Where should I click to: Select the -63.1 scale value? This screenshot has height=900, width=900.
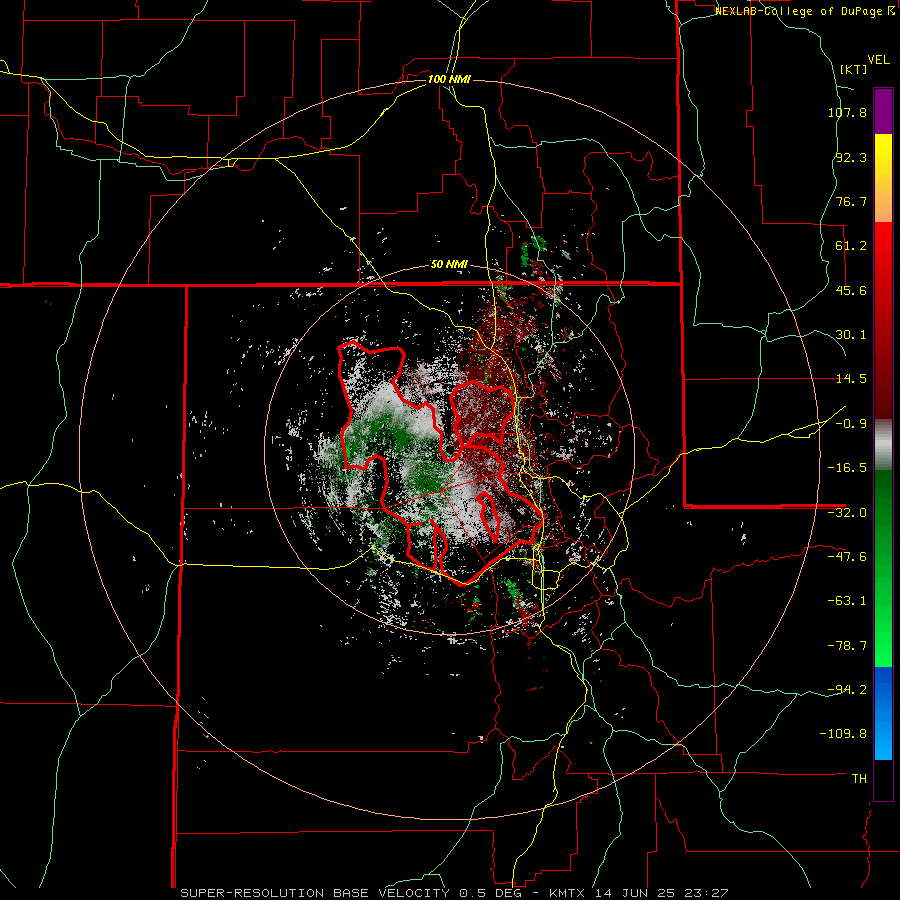tap(847, 601)
